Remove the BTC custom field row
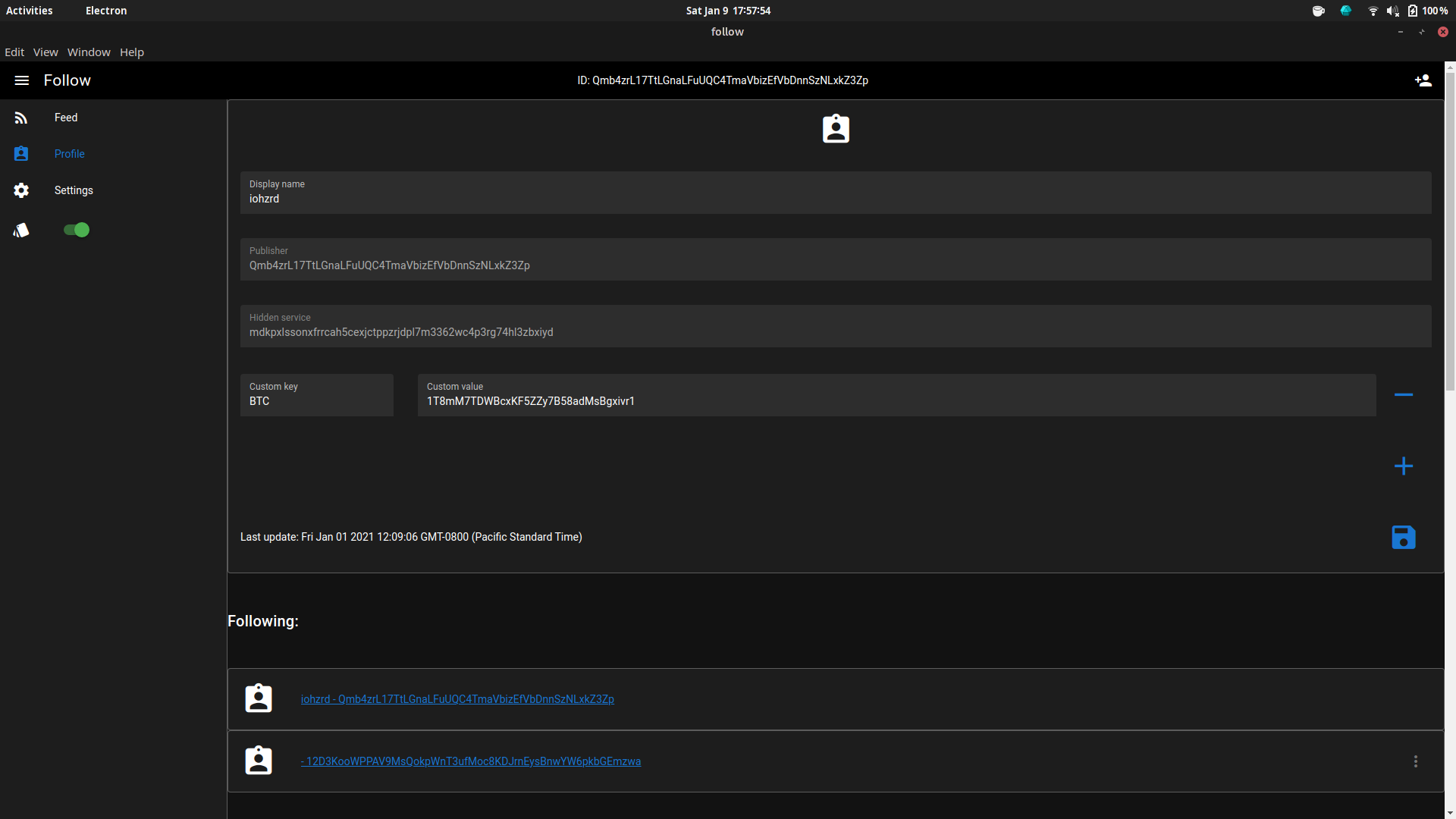1456x819 pixels. (x=1403, y=395)
